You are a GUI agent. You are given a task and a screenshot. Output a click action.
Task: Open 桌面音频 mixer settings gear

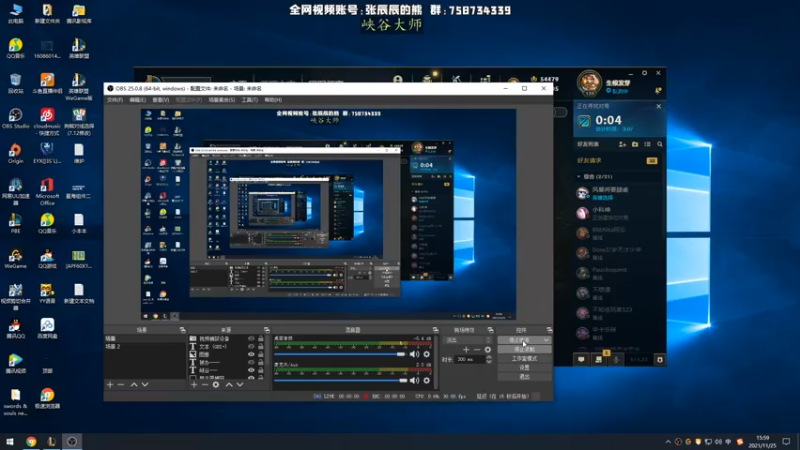click(427, 354)
